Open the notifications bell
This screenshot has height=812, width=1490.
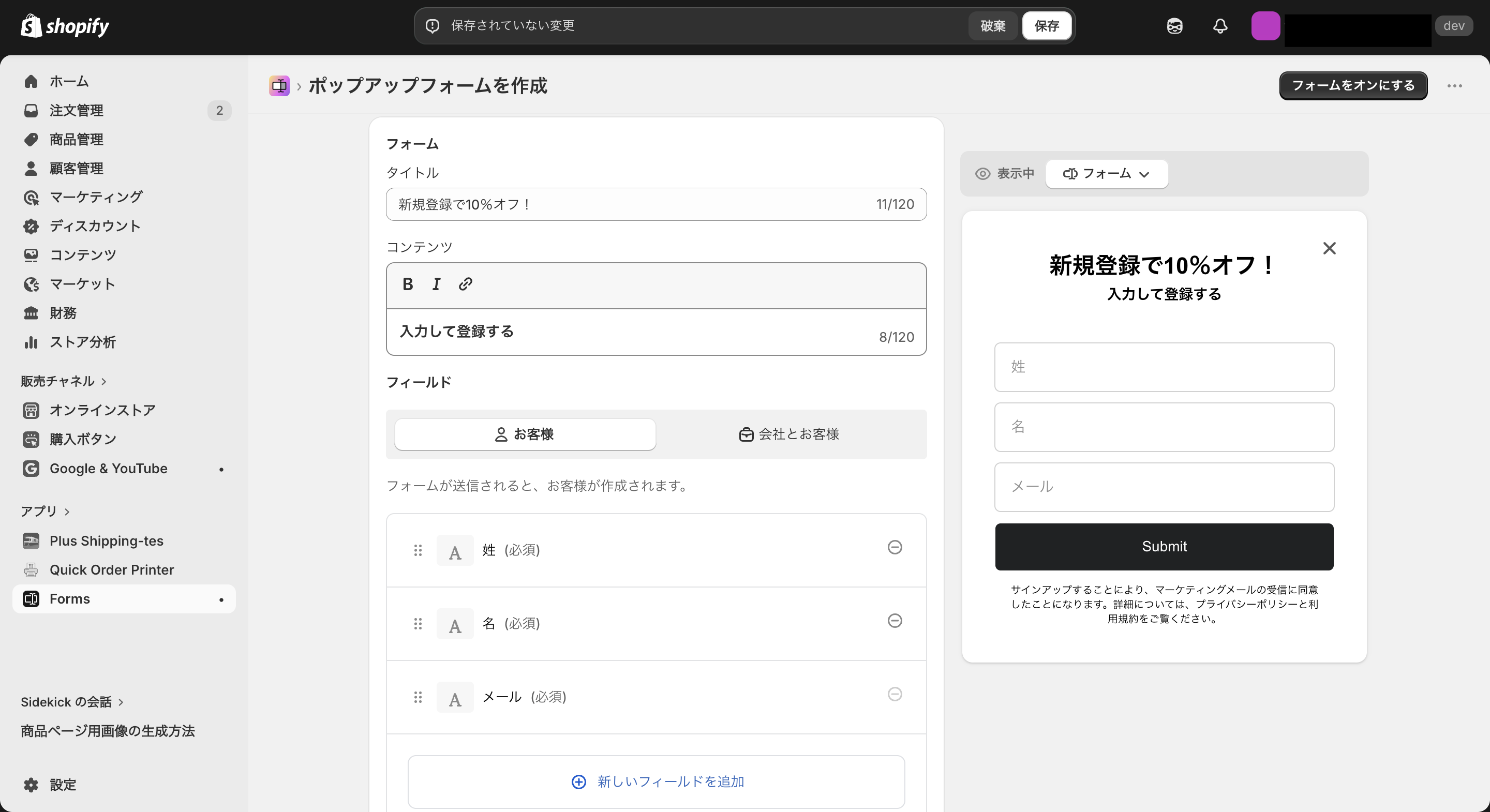[1219, 26]
